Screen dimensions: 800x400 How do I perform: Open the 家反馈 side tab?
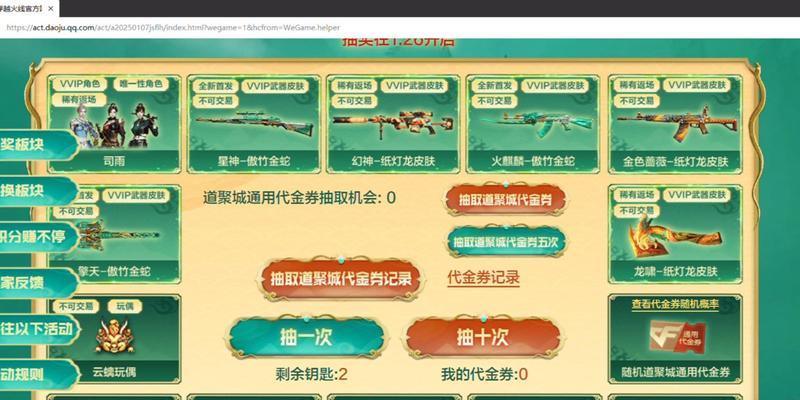tap(37, 283)
